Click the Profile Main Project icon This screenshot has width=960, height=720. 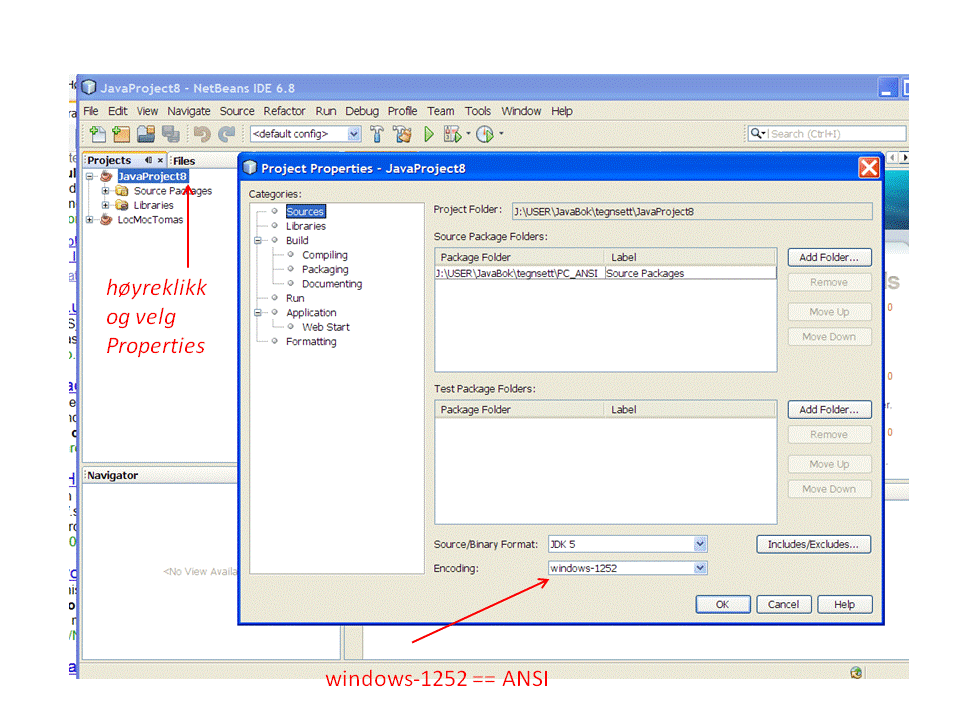click(x=485, y=133)
